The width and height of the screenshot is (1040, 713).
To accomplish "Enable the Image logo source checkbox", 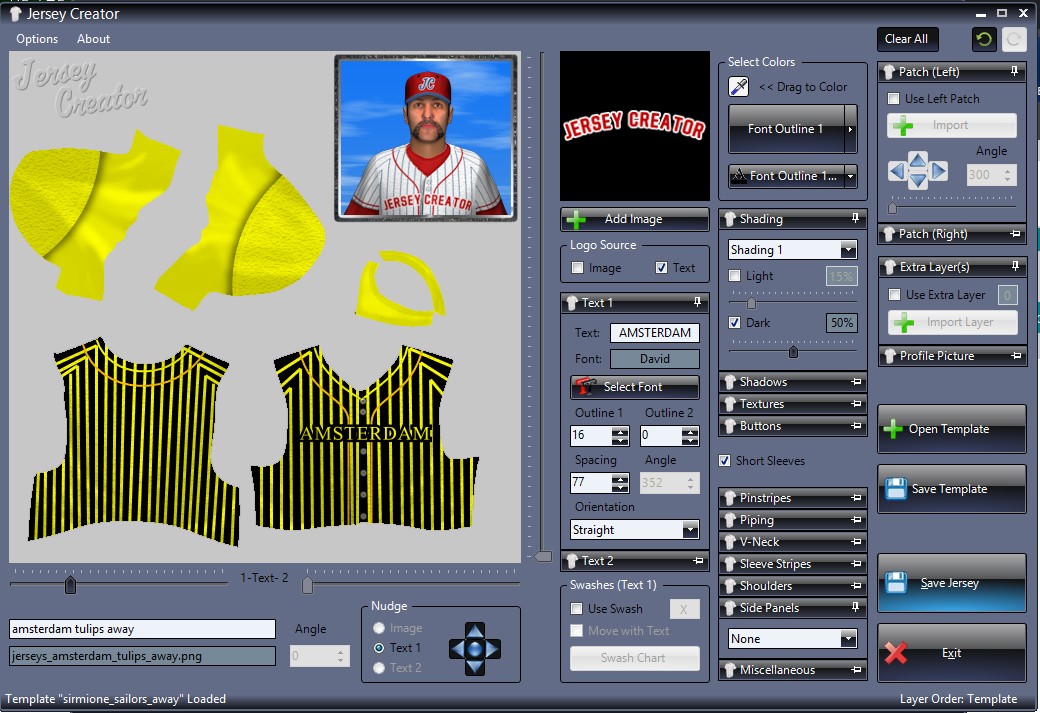I will [x=577, y=268].
